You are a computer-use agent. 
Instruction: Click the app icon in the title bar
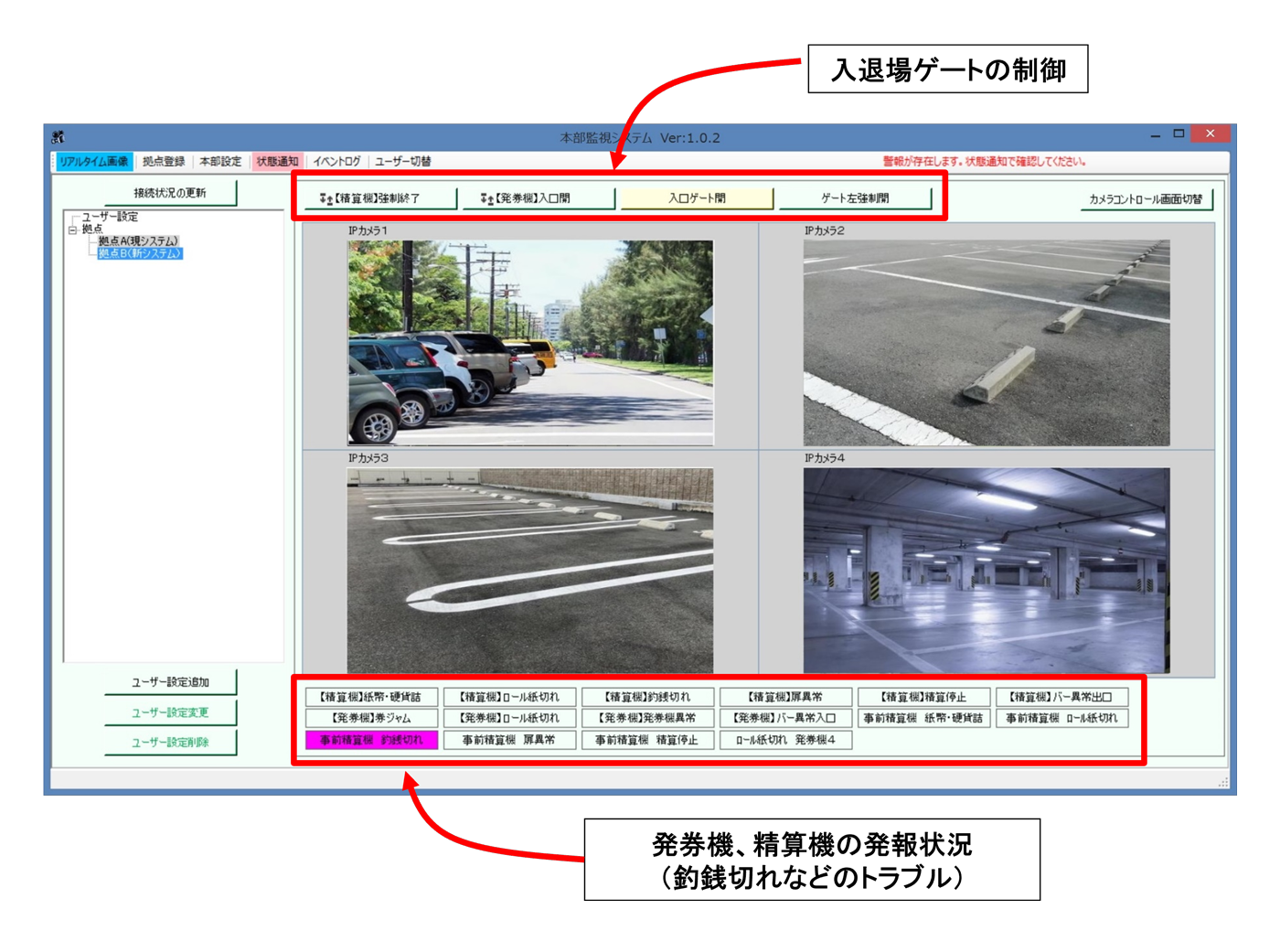coord(59,137)
